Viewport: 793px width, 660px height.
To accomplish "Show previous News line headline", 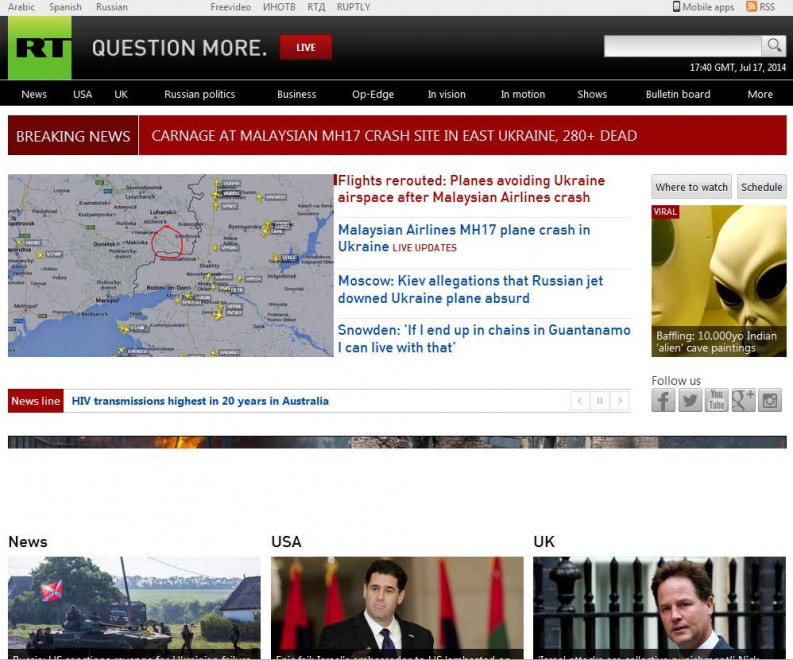I will pos(580,401).
